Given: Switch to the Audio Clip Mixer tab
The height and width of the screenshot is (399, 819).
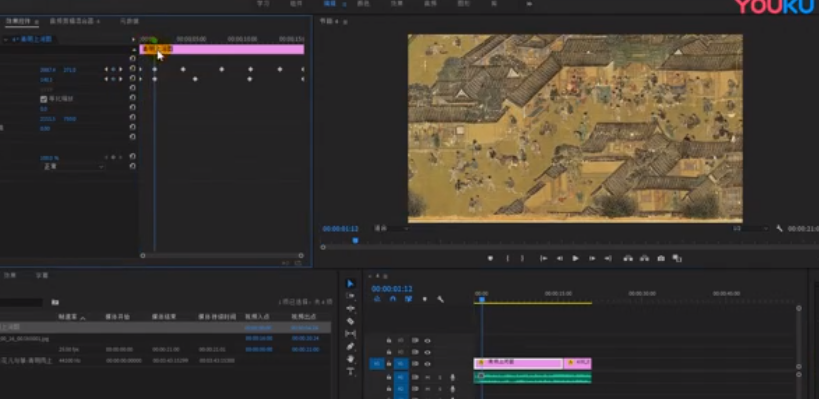Looking at the screenshot, I should tap(72, 21).
